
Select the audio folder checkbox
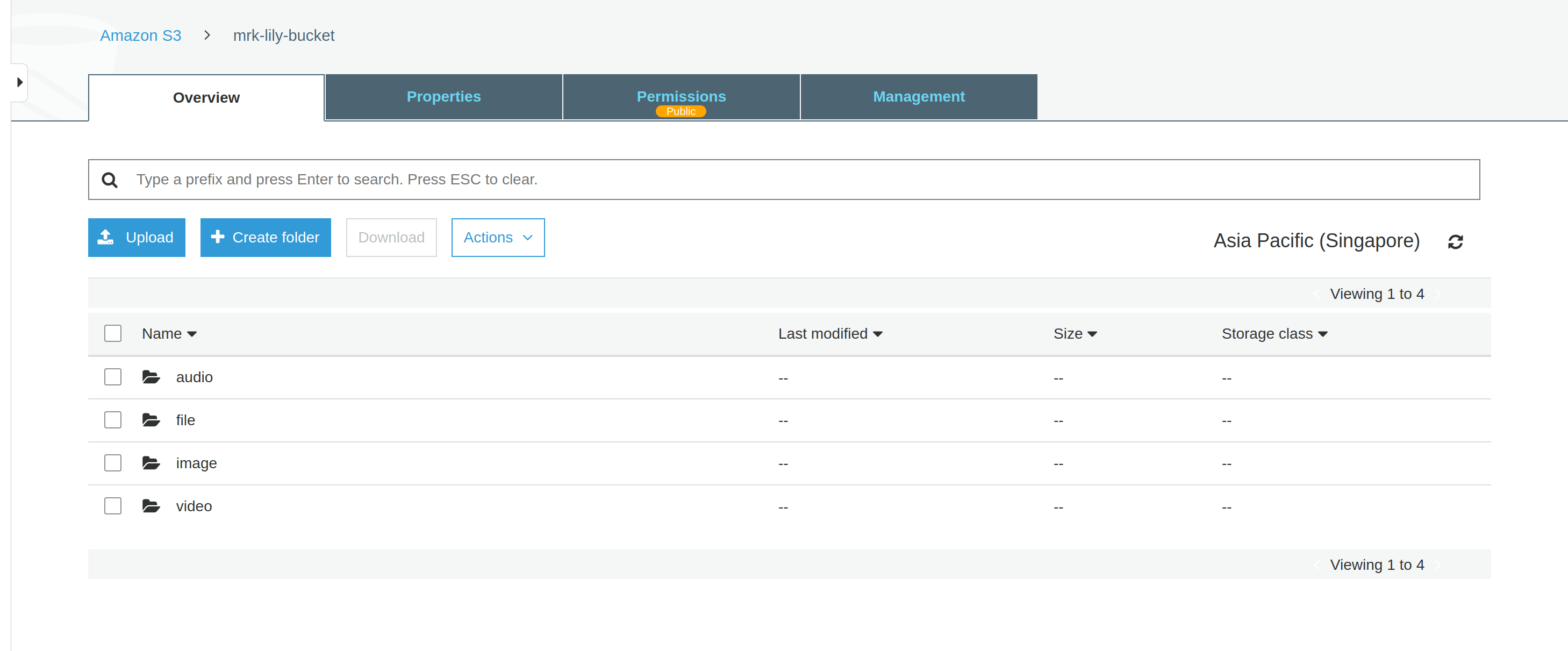click(112, 377)
